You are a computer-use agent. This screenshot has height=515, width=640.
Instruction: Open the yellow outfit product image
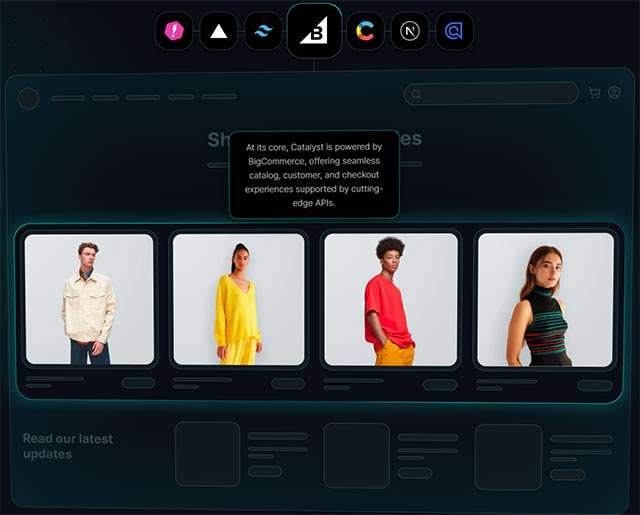[238, 299]
